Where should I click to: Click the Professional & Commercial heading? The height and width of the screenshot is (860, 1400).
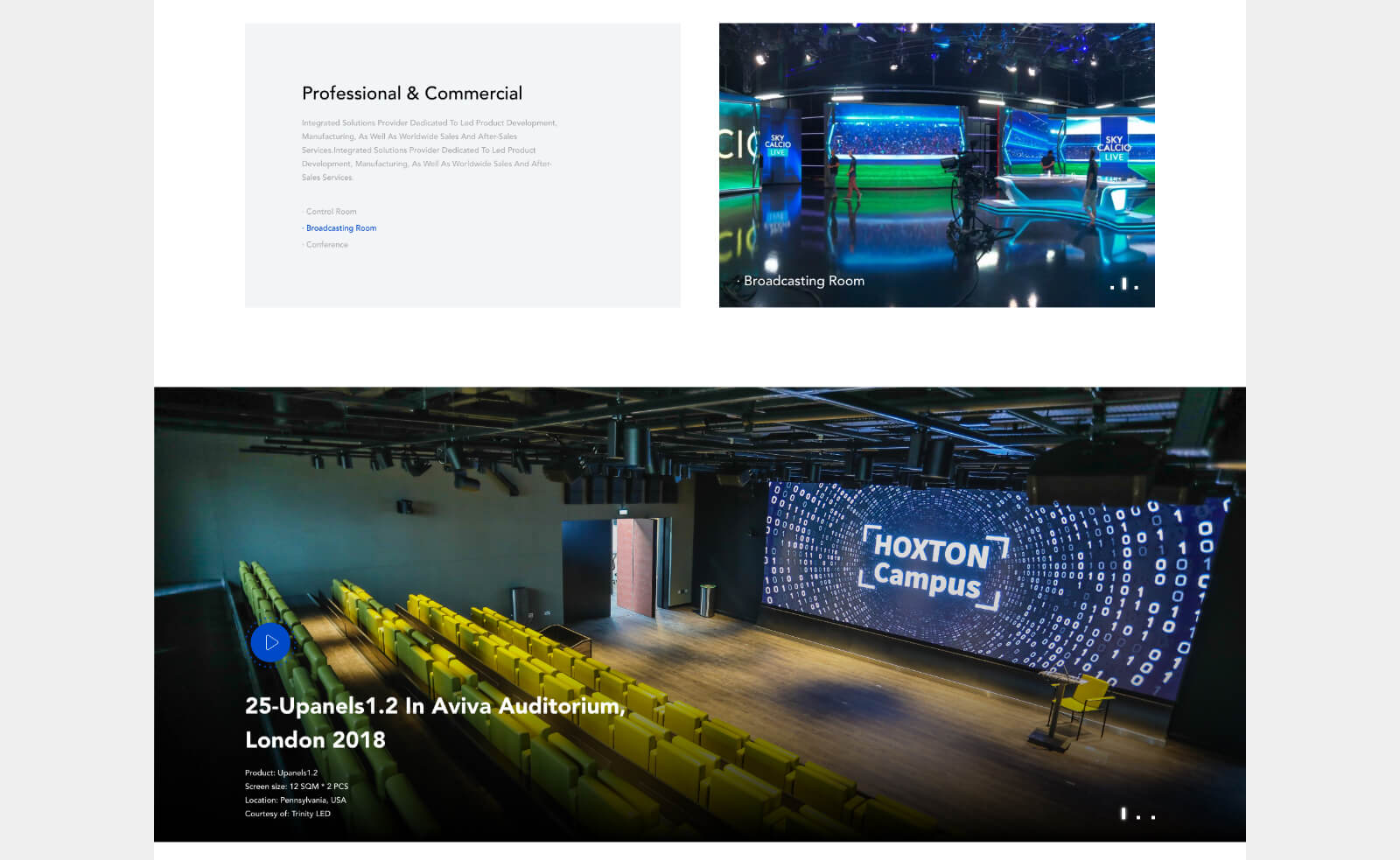point(411,94)
